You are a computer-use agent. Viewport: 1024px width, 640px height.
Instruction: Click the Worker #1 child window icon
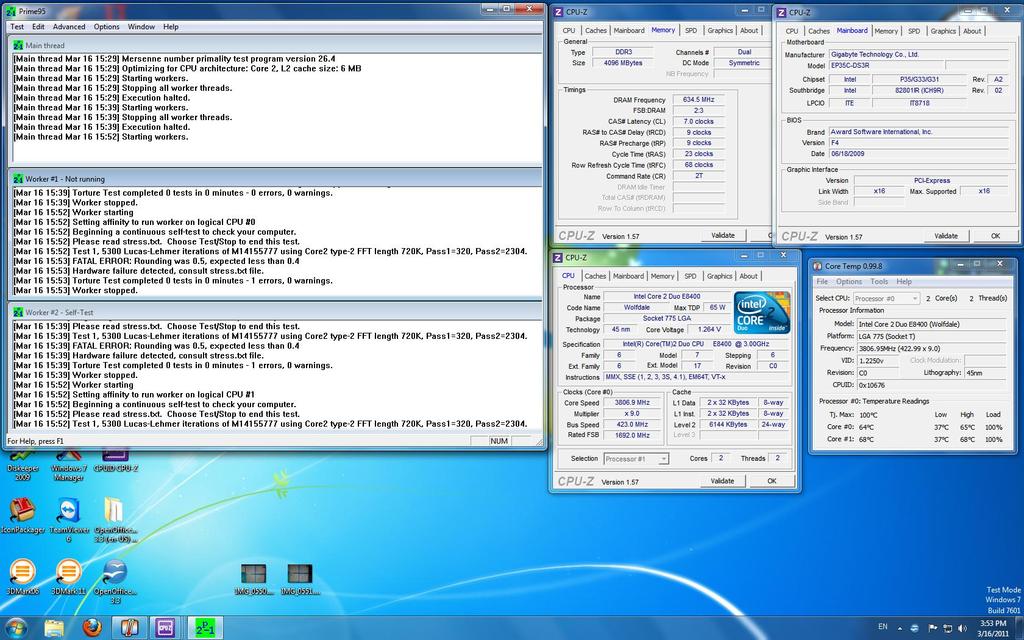point(18,178)
